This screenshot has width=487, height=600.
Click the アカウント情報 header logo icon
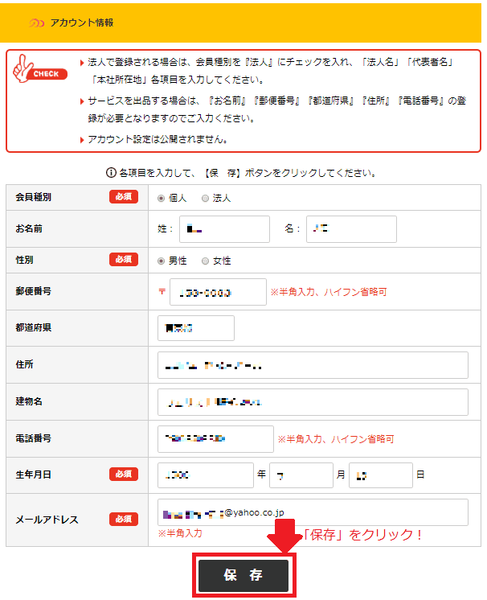37,23
